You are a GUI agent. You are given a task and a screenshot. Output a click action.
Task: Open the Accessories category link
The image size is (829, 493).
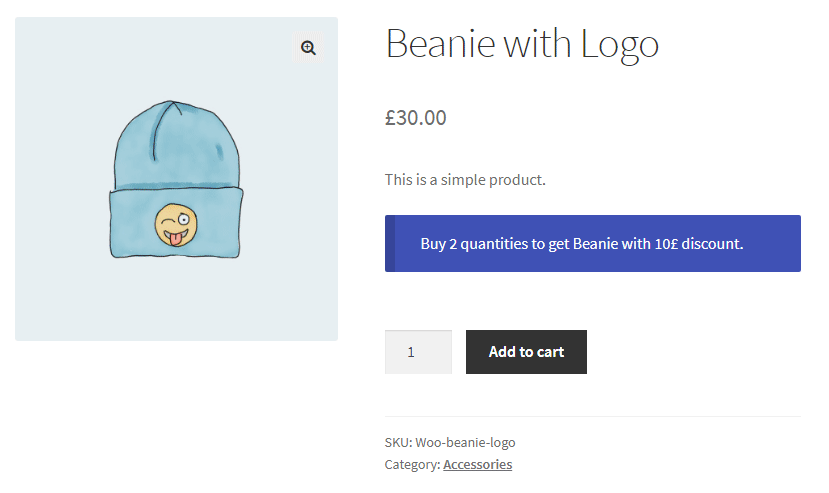pyautogui.click(x=477, y=464)
